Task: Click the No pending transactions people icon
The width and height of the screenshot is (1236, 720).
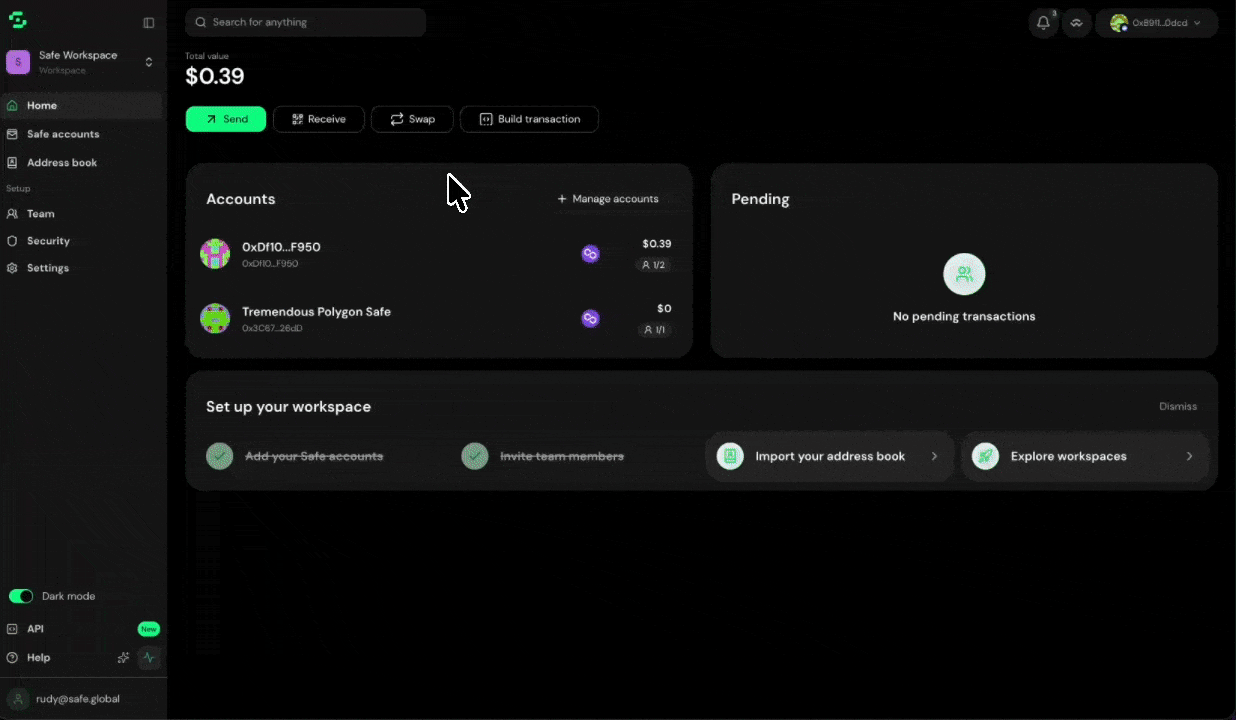Action: (x=964, y=274)
